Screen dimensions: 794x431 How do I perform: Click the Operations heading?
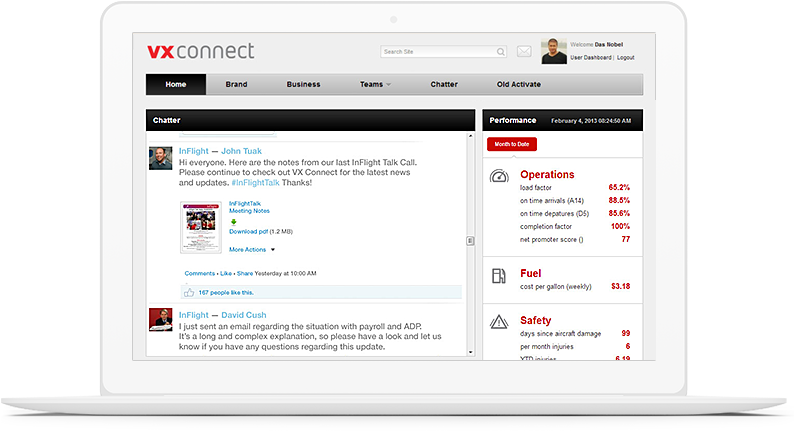(x=547, y=175)
